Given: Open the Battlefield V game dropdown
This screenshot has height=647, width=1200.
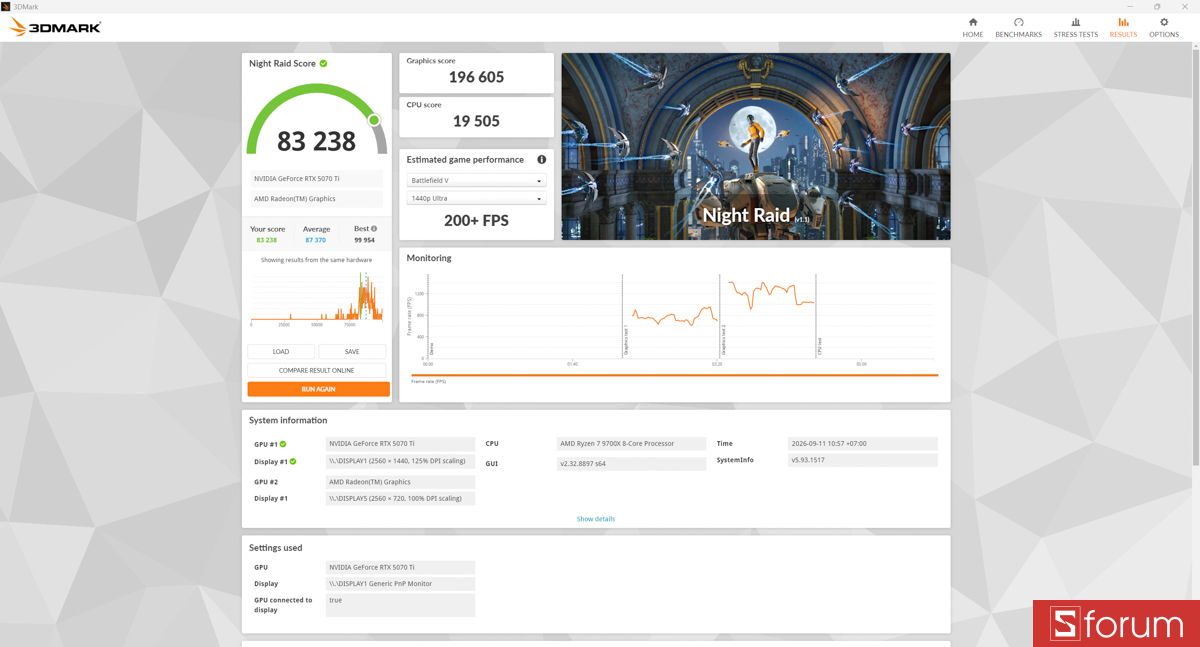Looking at the screenshot, I should (476, 181).
